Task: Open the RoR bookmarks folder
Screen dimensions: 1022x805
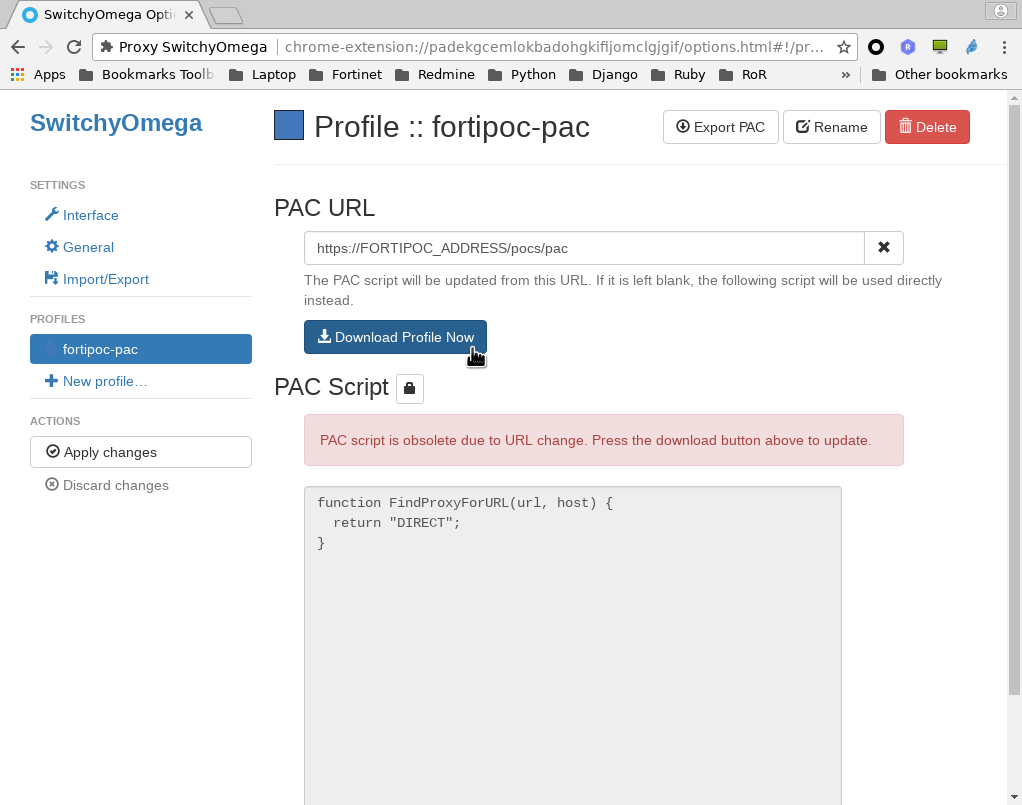Action: 743,75
